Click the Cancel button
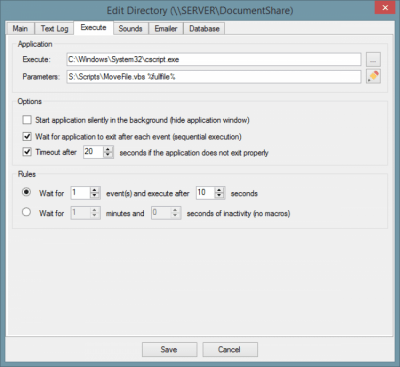 pyautogui.click(x=230, y=349)
